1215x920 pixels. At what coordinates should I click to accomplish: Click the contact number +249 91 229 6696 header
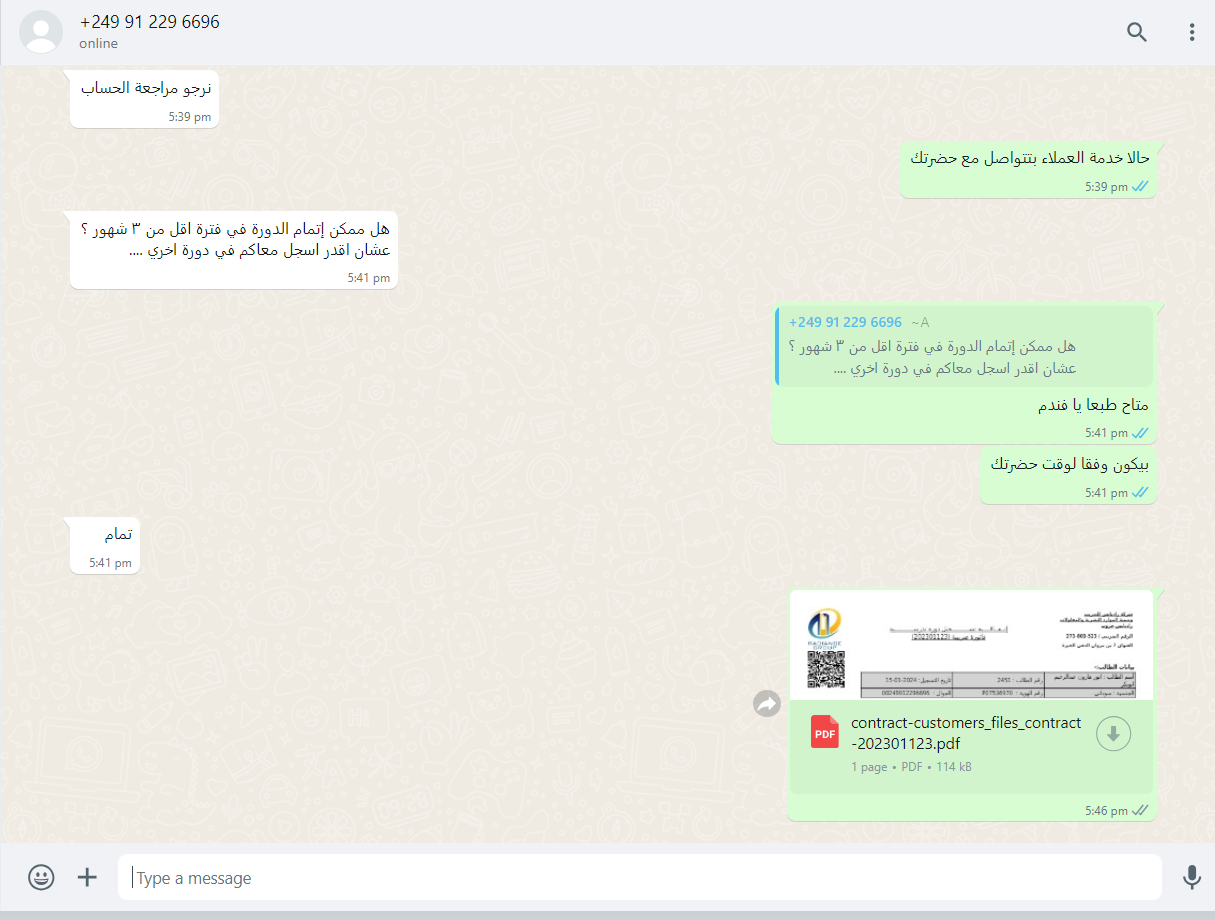click(x=149, y=22)
